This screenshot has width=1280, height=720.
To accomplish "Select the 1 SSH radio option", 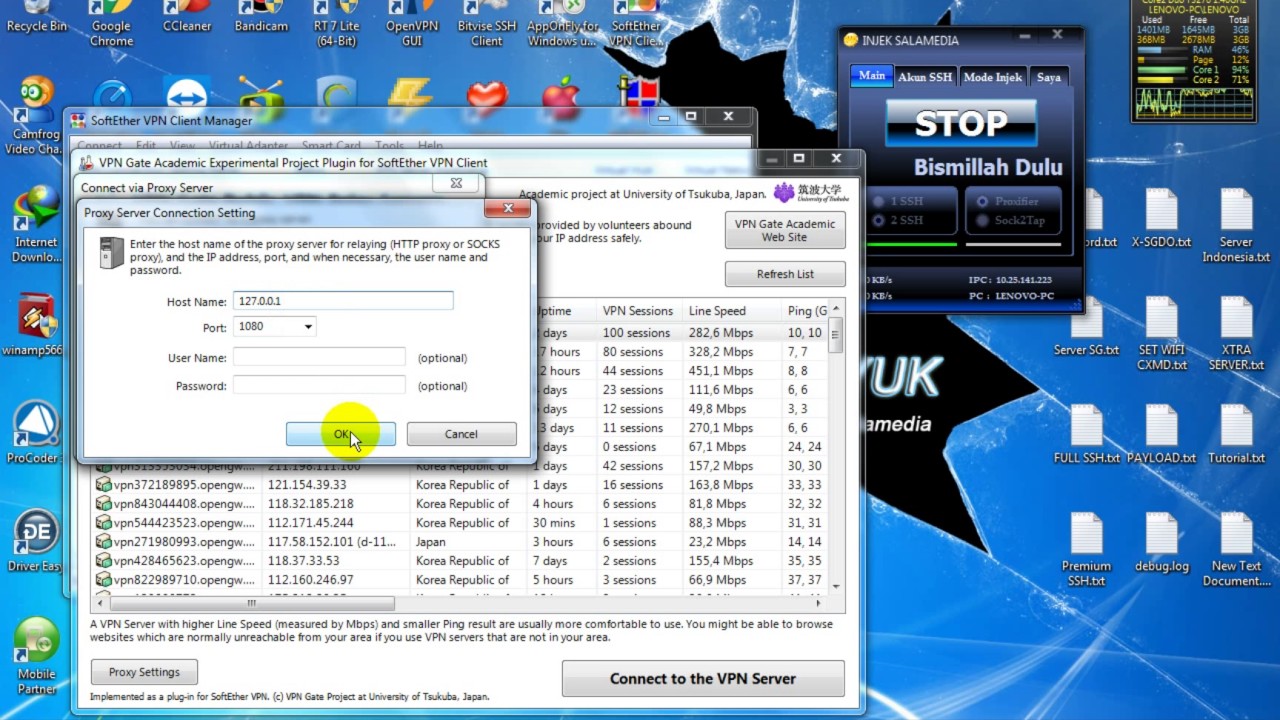I will pyautogui.click(x=898, y=201).
